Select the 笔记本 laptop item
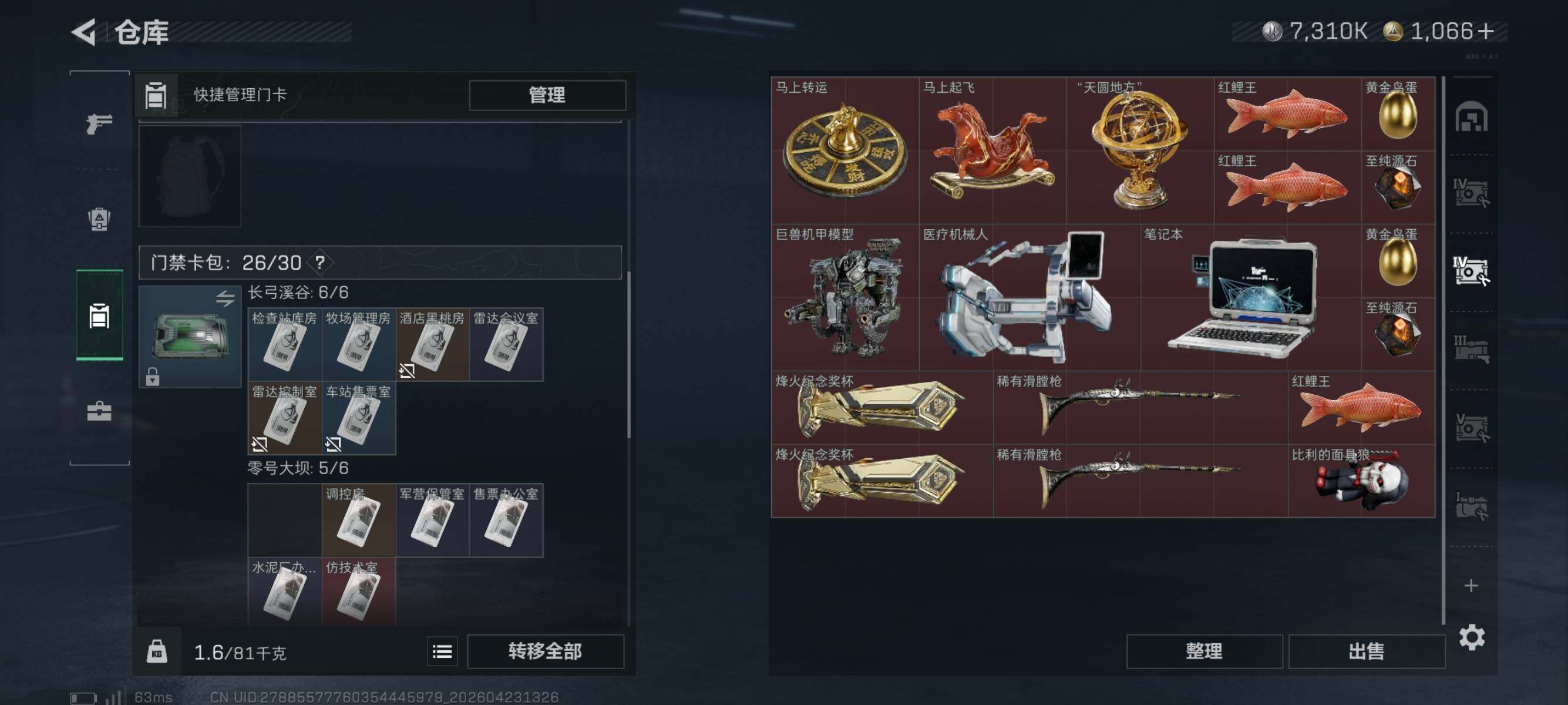This screenshot has height=705, width=1568. tap(1250, 298)
